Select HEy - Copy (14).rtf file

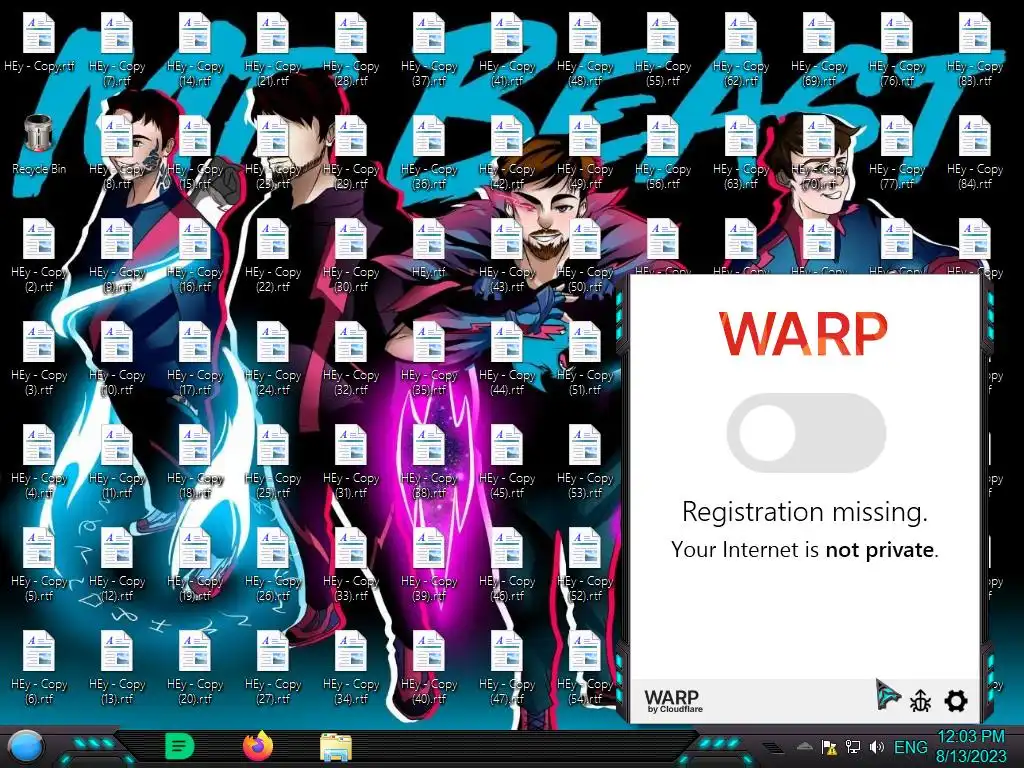195,49
